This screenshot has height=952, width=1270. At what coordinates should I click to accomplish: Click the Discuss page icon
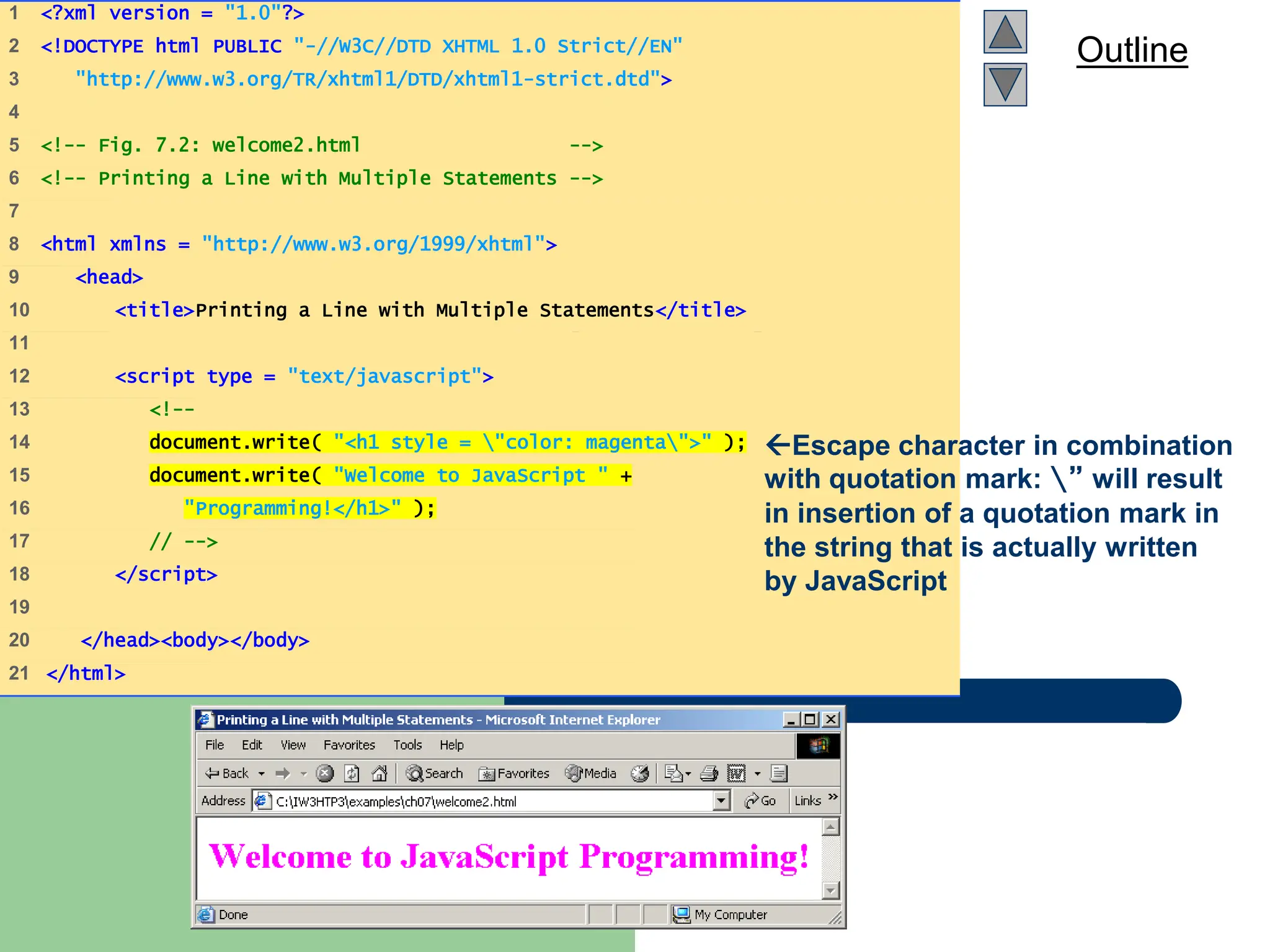[779, 773]
